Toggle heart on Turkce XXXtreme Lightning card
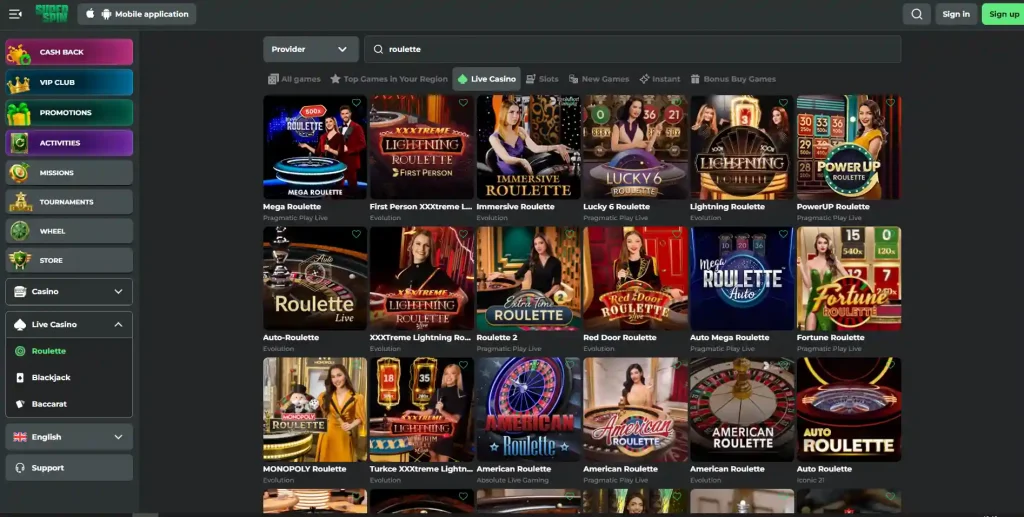 (463, 365)
